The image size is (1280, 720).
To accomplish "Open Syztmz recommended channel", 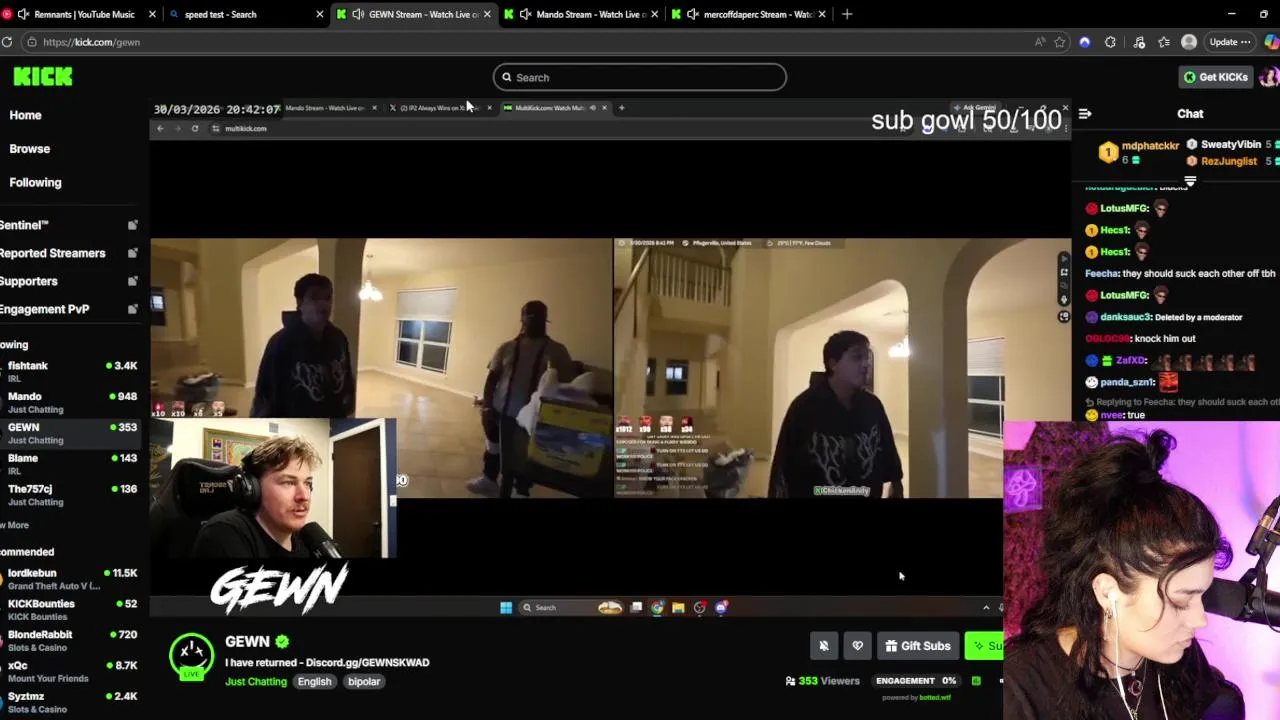I will [x=70, y=703].
